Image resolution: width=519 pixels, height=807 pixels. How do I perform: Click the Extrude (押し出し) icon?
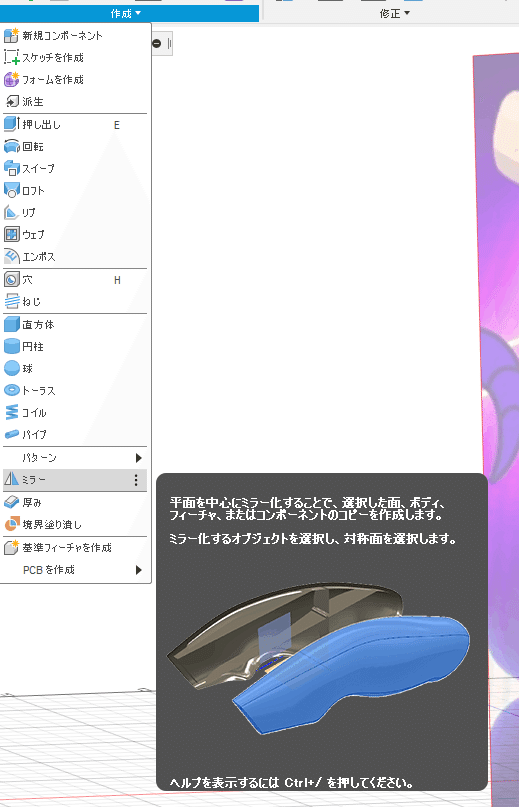click(11, 124)
